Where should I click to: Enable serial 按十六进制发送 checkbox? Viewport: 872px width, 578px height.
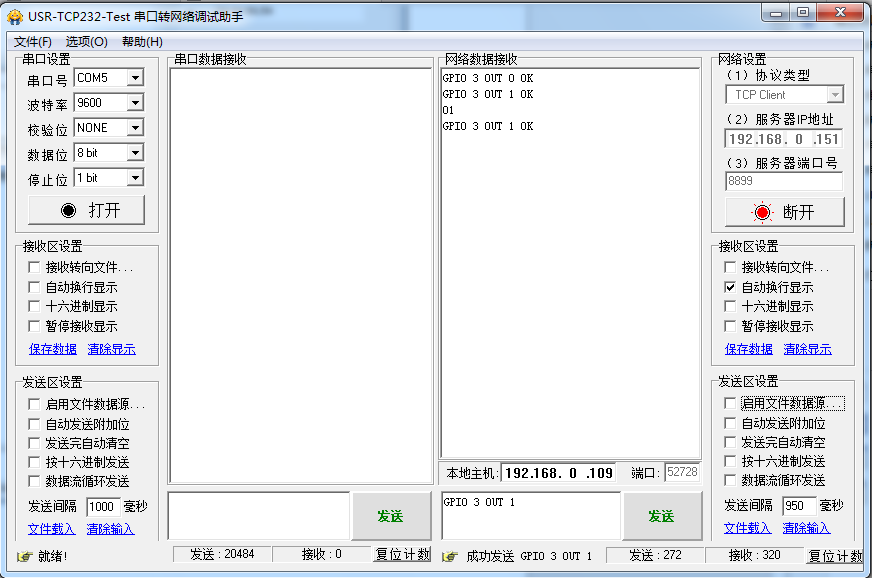coord(35,462)
